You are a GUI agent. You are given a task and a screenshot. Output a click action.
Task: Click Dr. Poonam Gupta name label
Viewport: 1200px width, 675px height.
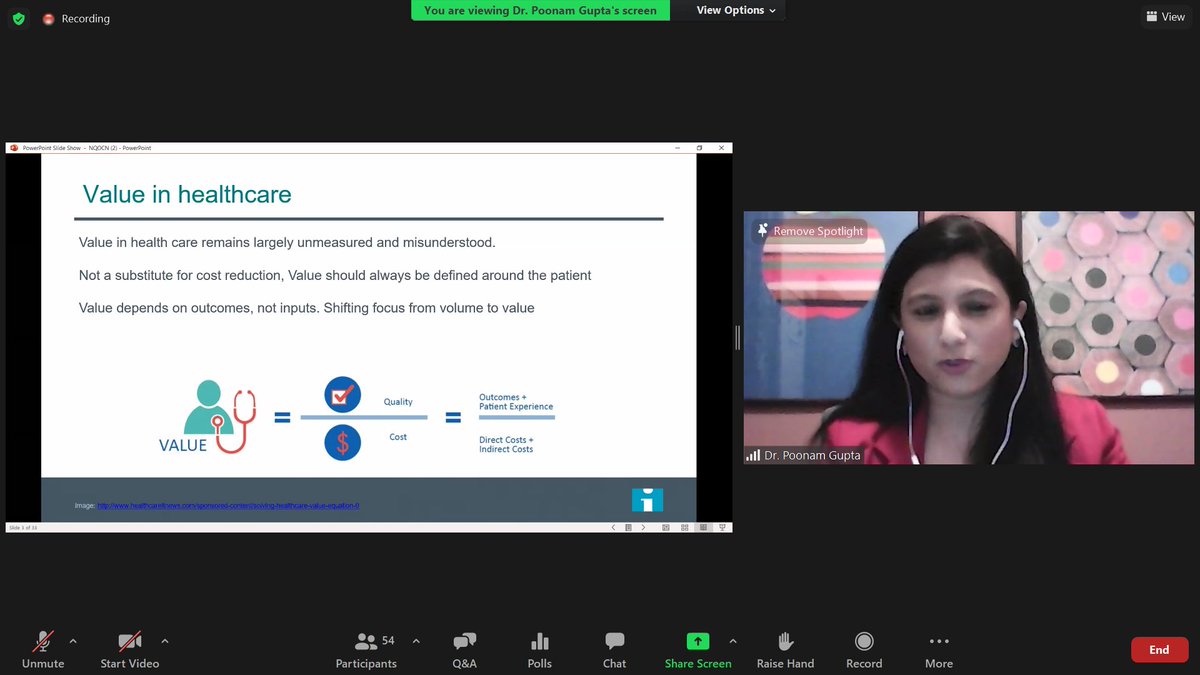click(x=812, y=455)
